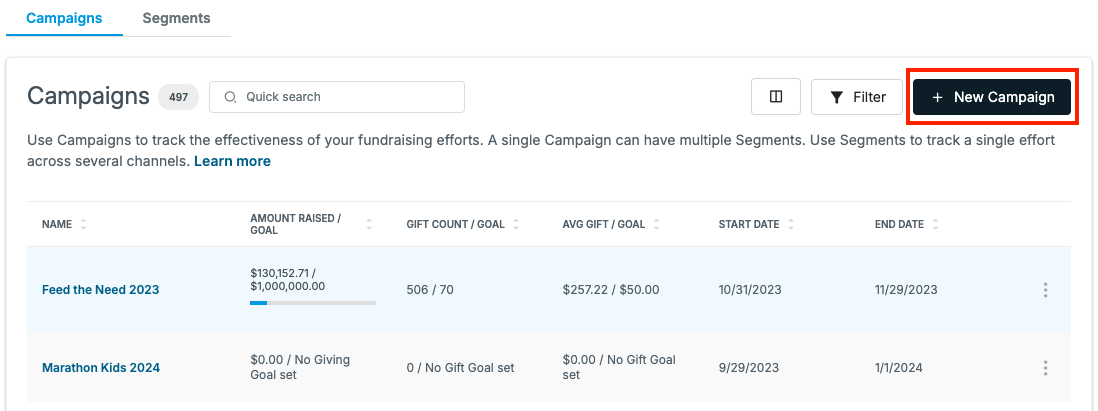The height and width of the screenshot is (411, 1098).
Task: Click the magnifier icon in Quick search
Action: tap(230, 97)
